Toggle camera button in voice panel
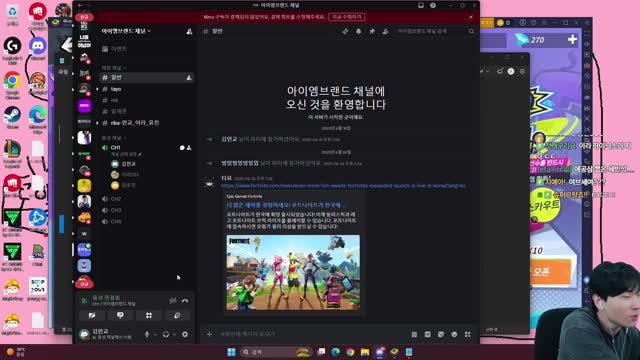640x360 pixels. click(x=92, y=316)
